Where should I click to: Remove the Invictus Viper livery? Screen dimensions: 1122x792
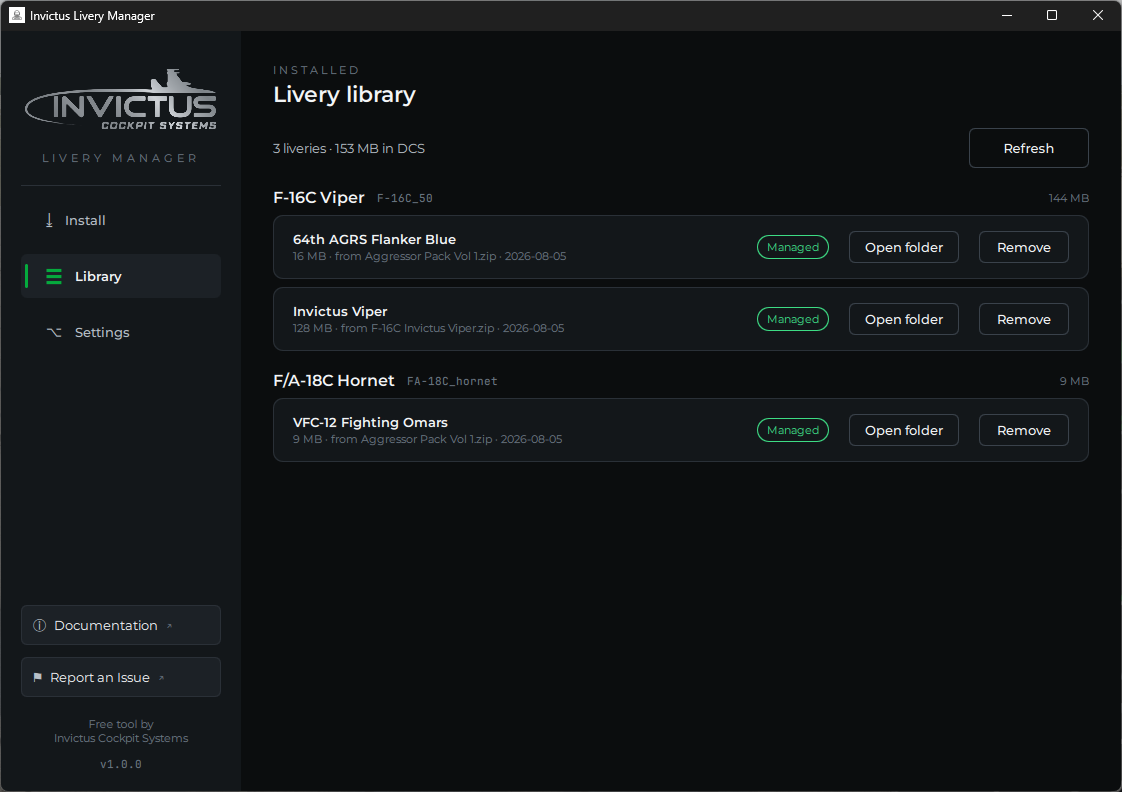pyautogui.click(x=1023, y=319)
